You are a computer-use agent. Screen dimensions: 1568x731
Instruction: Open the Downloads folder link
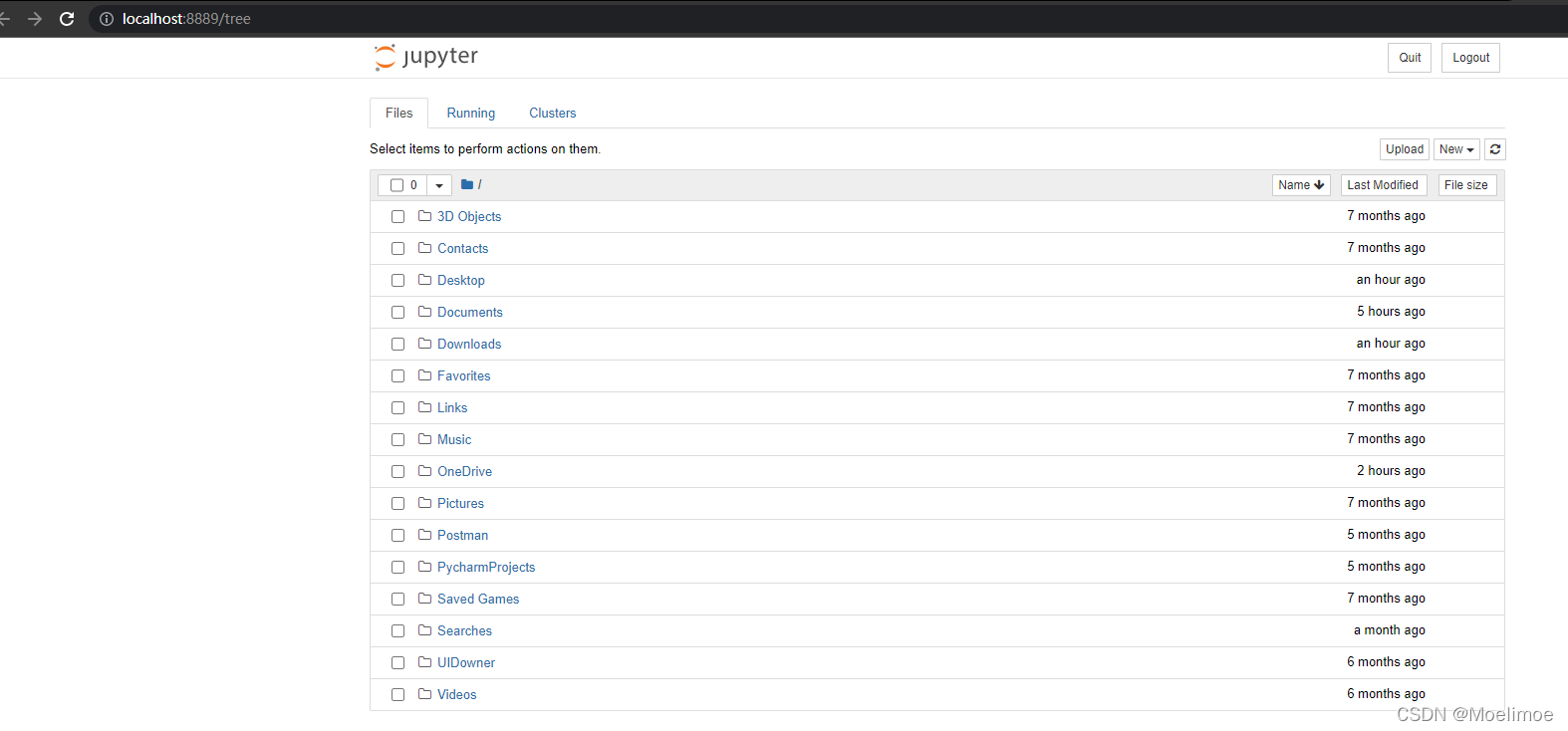(x=469, y=345)
